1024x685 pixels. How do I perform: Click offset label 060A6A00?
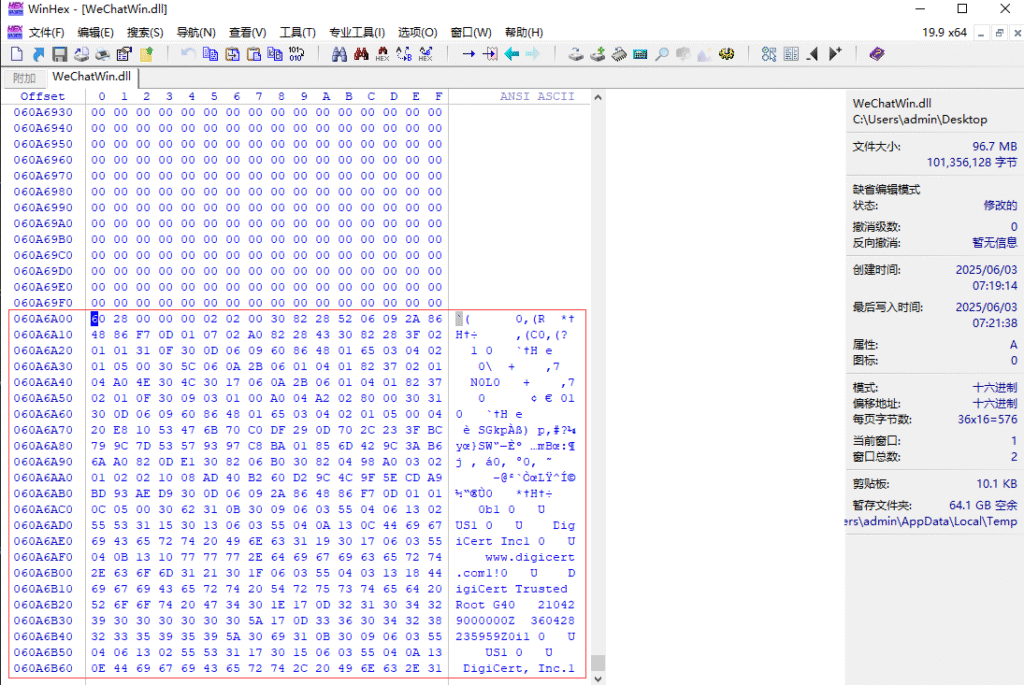tap(43, 319)
